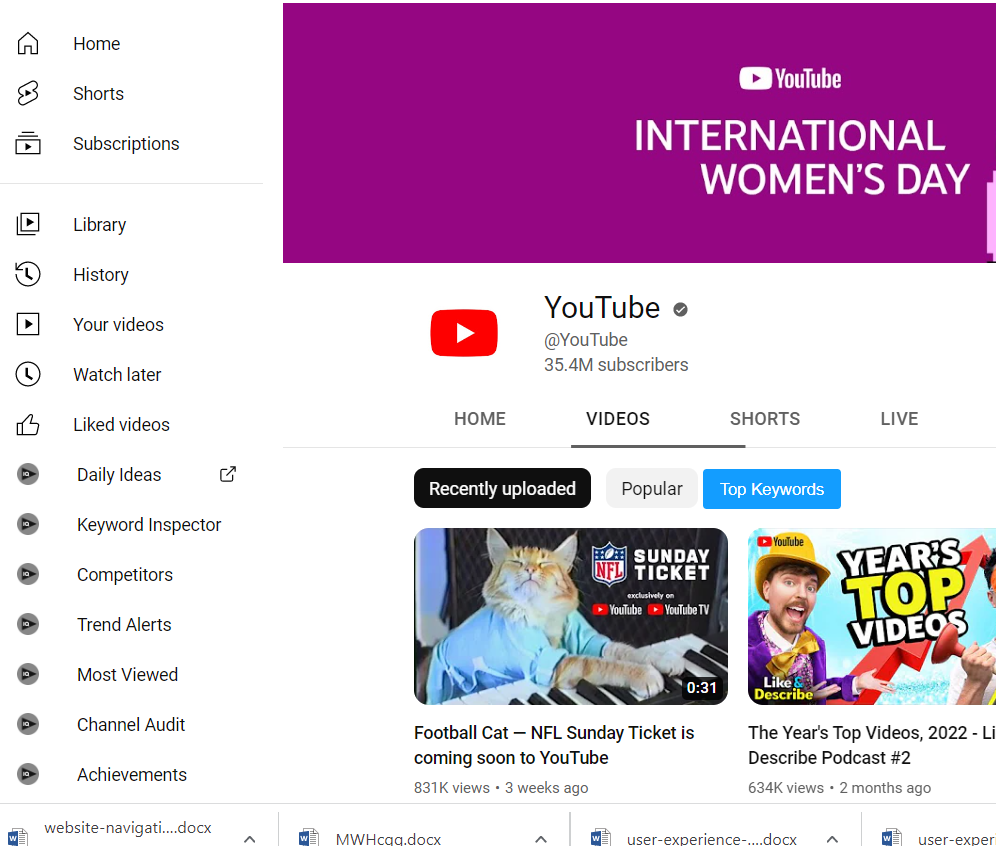Go to Watch later list
This screenshot has height=846, width=996.
pos(117,375)
